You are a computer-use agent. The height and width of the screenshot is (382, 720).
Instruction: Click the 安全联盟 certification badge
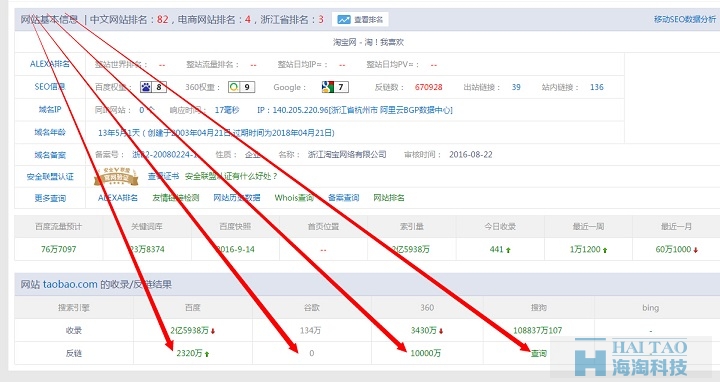(x=116, y=176)
